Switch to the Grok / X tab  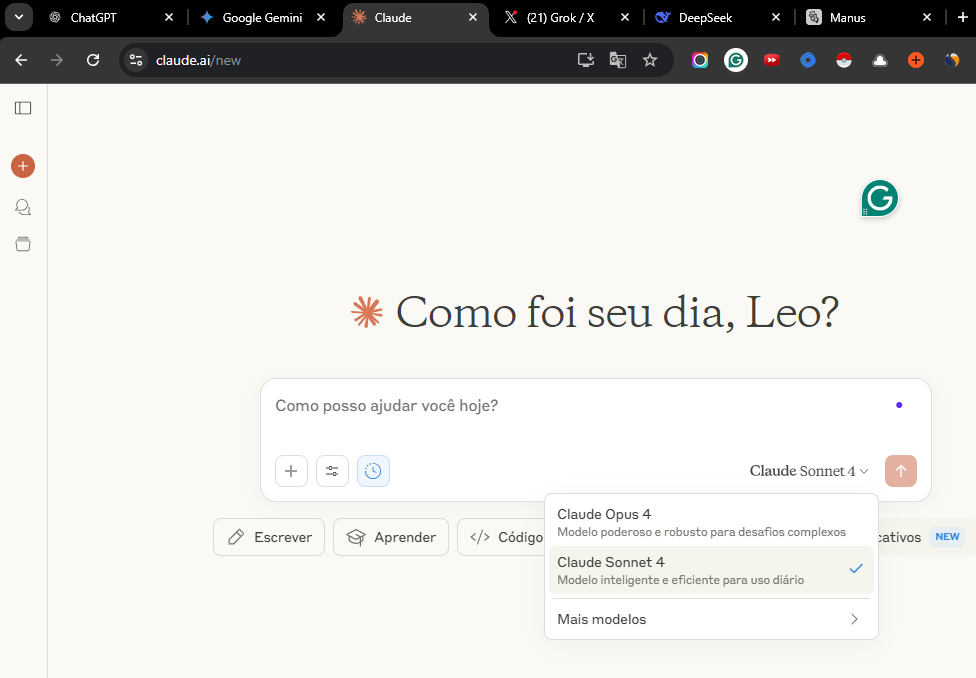coord(560,17)
